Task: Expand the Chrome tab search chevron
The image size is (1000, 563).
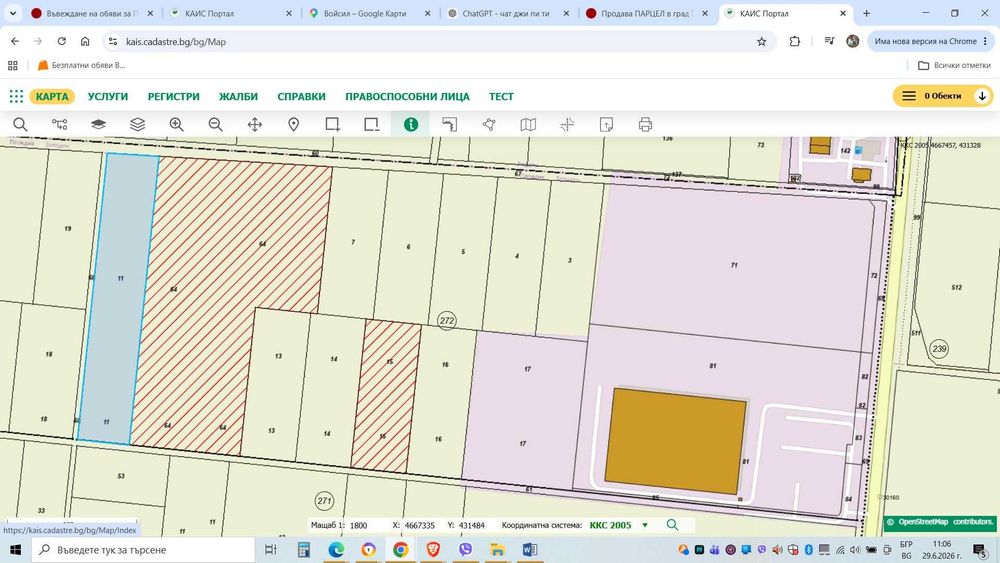Action: (x=13, y=13)
